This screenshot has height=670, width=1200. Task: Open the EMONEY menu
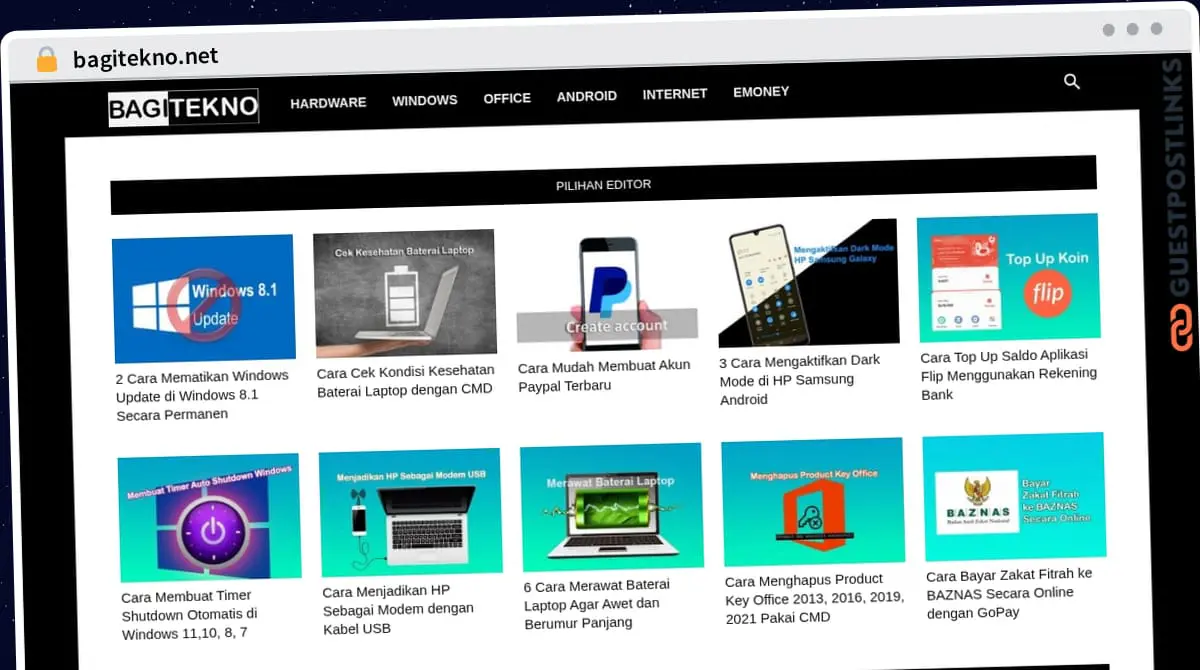click(761, 92)
